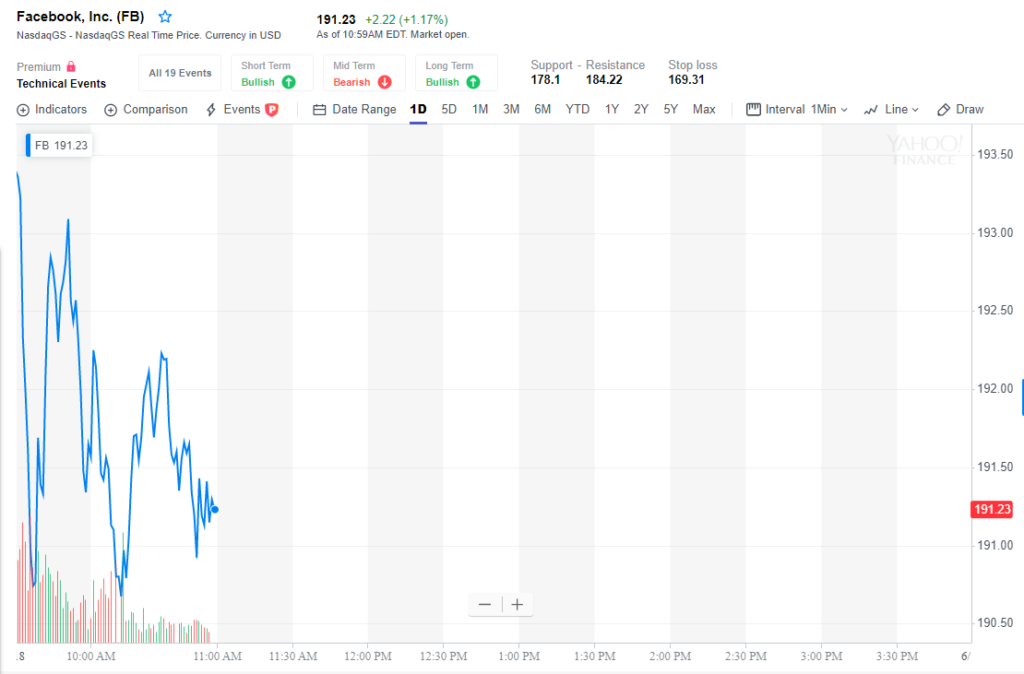
Task: Click the red 191.23 price axis label
Action: (992, 509)
